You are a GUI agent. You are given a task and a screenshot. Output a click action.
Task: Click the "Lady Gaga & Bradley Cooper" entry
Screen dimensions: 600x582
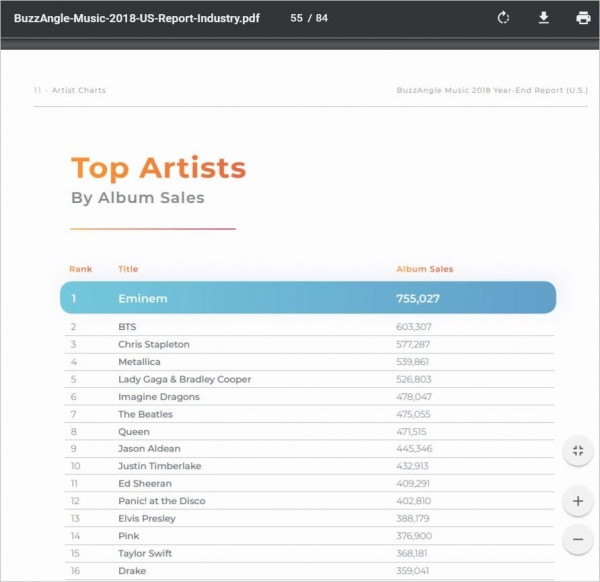click(184, 379)
